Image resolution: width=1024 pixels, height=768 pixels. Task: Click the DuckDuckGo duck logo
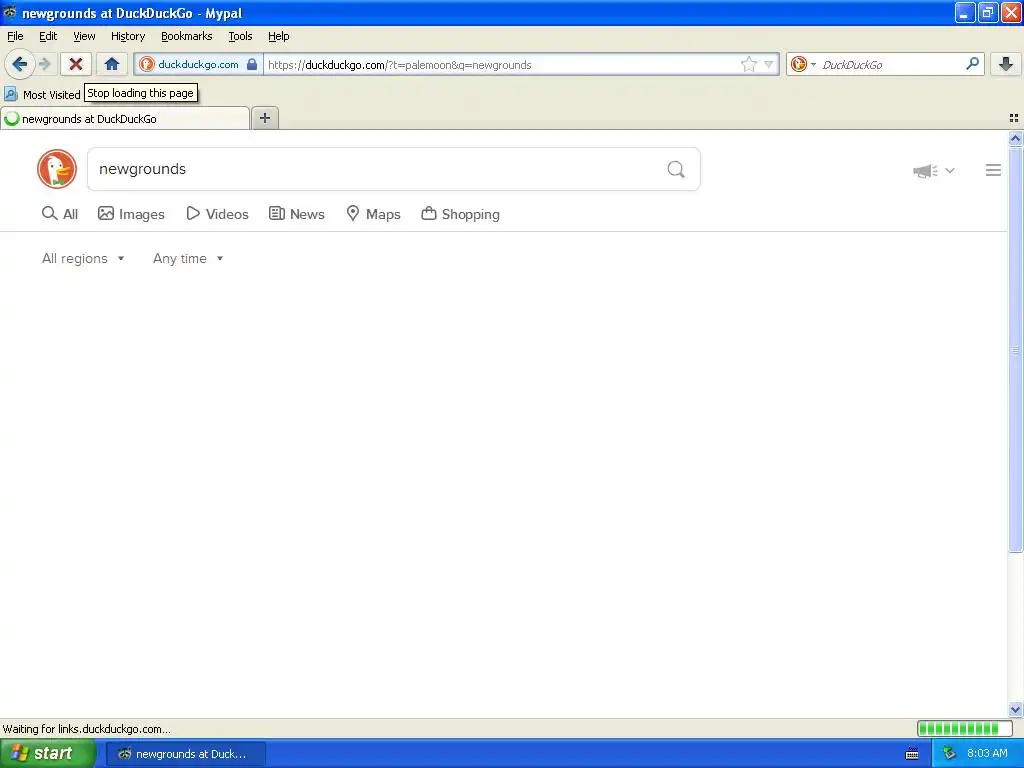[x=57, y=169]
